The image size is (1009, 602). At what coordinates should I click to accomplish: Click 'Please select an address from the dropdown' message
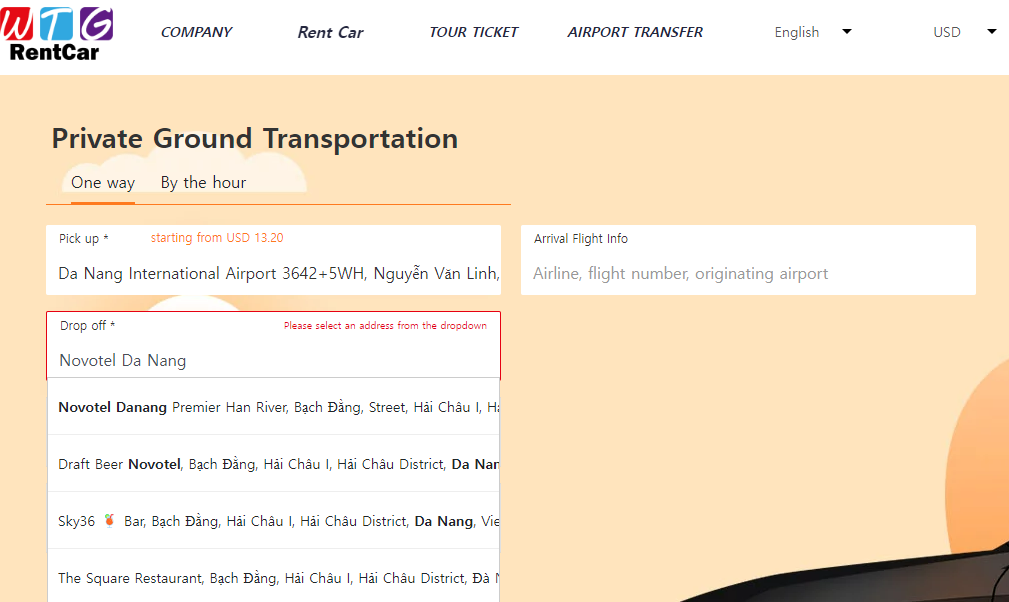click(385, 326)
